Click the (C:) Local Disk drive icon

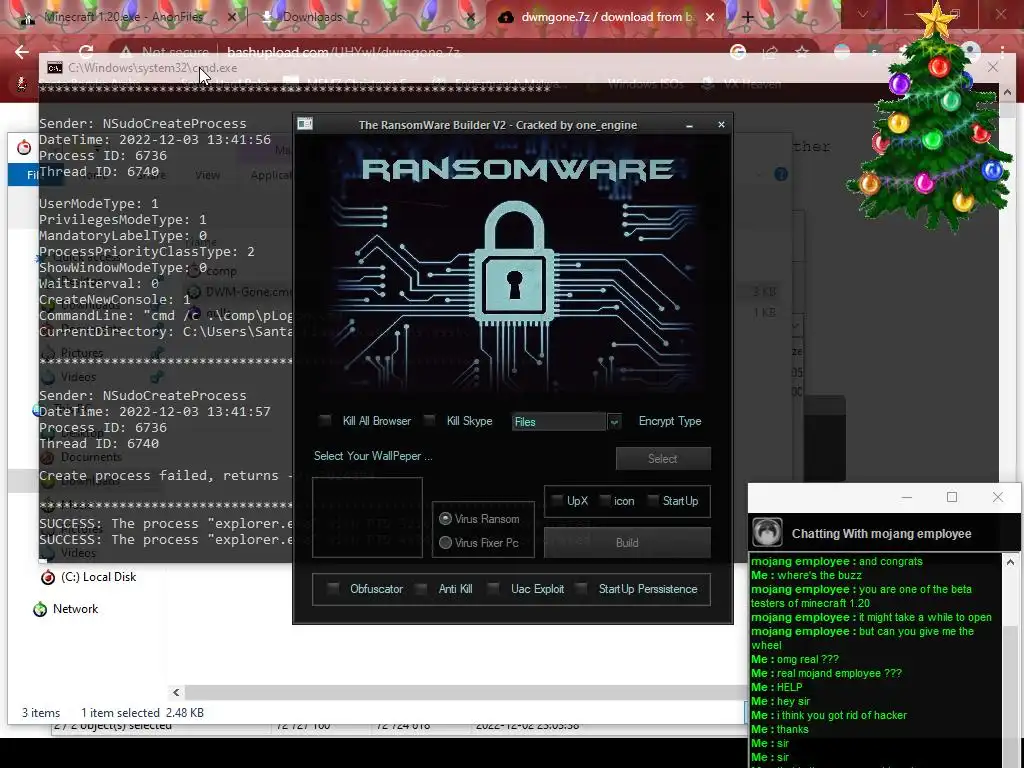48,577
